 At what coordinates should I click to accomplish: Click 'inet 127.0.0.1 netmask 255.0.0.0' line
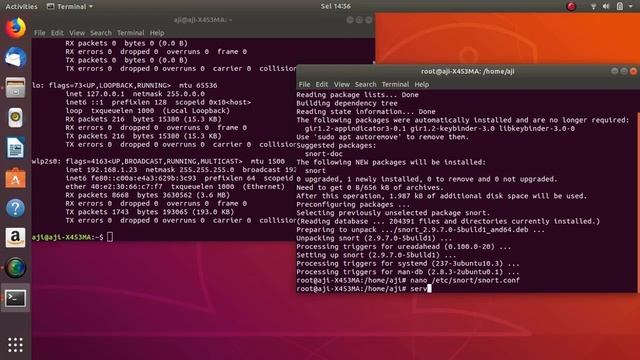135,94
